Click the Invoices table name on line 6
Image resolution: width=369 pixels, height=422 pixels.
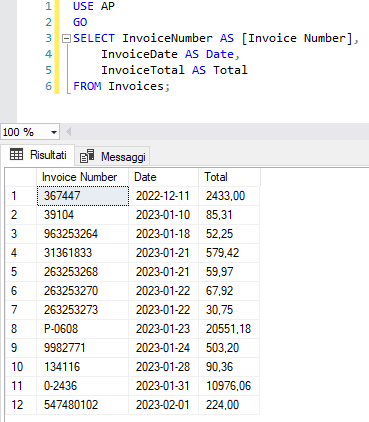point(136,86)
